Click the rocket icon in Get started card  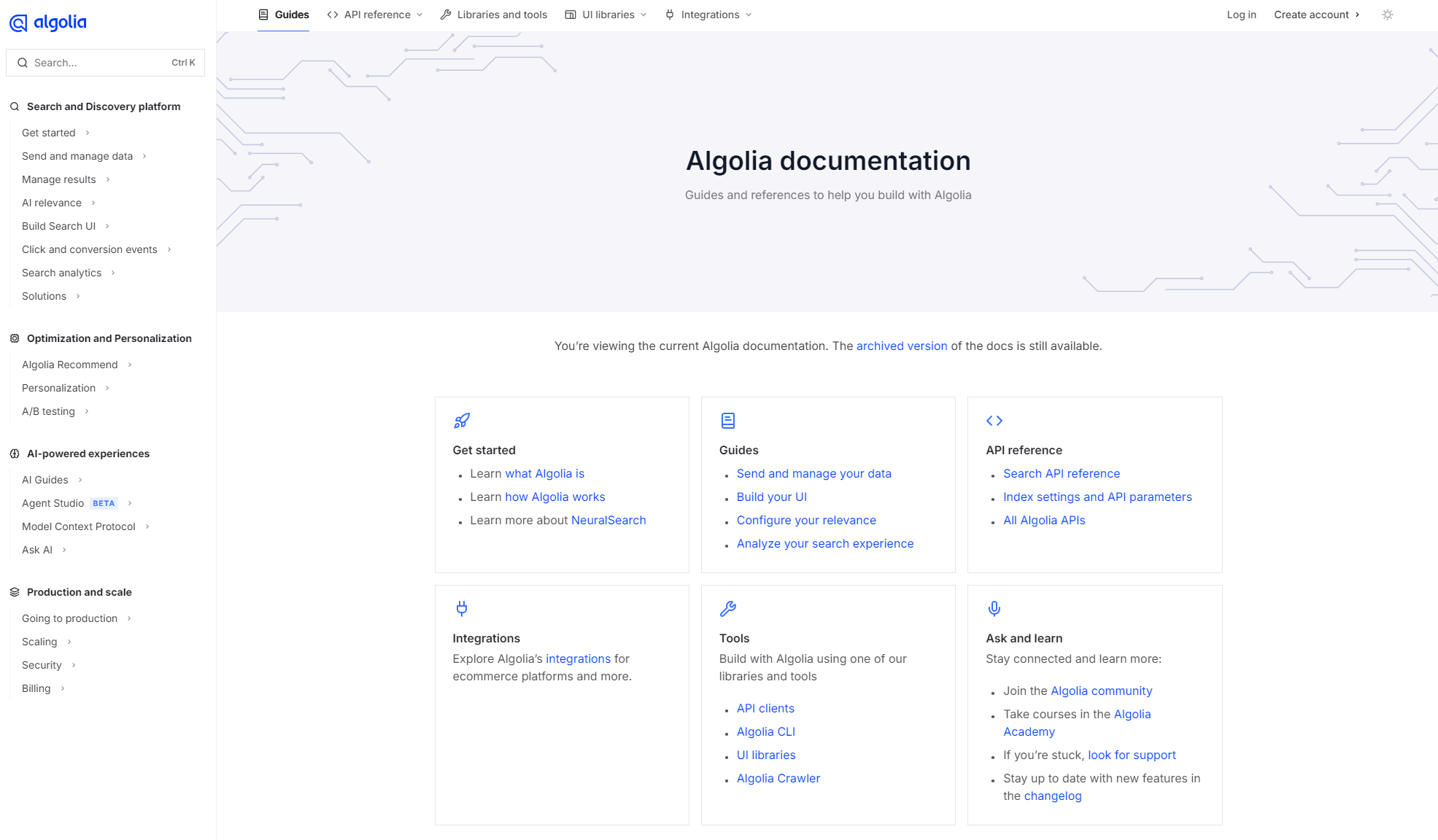pyautogui.click(x=462, y=421)
